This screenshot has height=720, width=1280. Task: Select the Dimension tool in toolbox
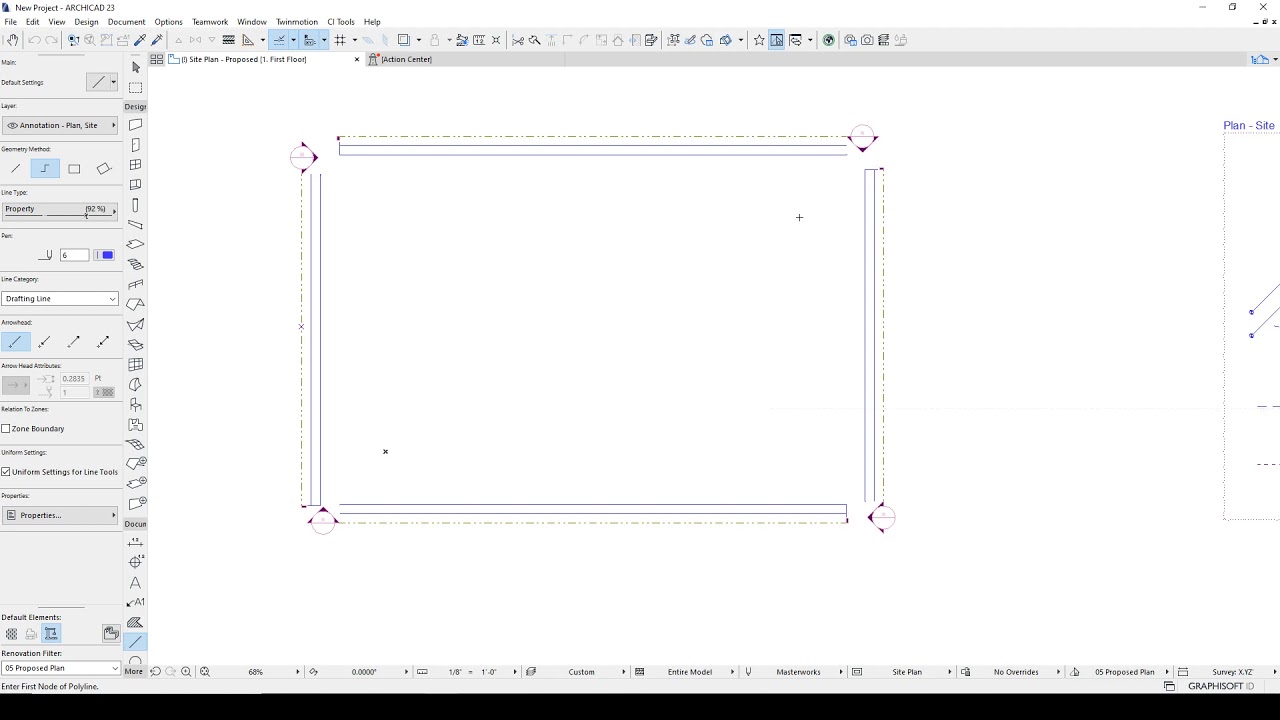click(136, 542)
